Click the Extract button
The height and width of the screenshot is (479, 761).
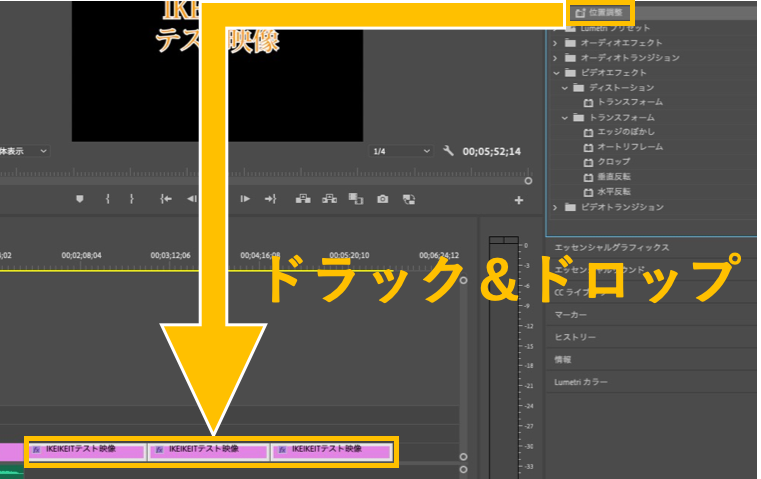[x=330, y=199]
